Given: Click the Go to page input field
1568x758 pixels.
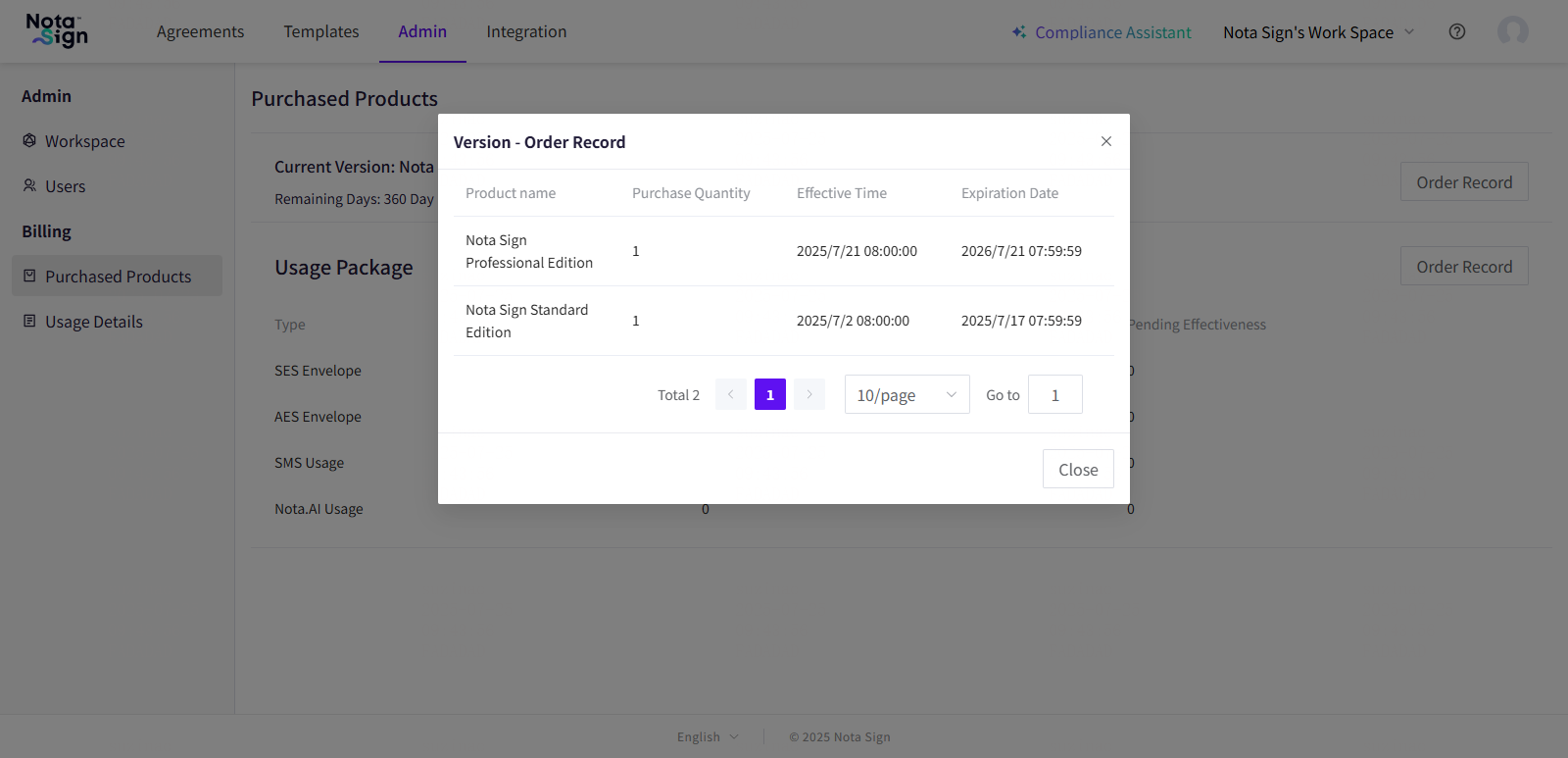Looking at the screenshot, I should point(1054,394).
